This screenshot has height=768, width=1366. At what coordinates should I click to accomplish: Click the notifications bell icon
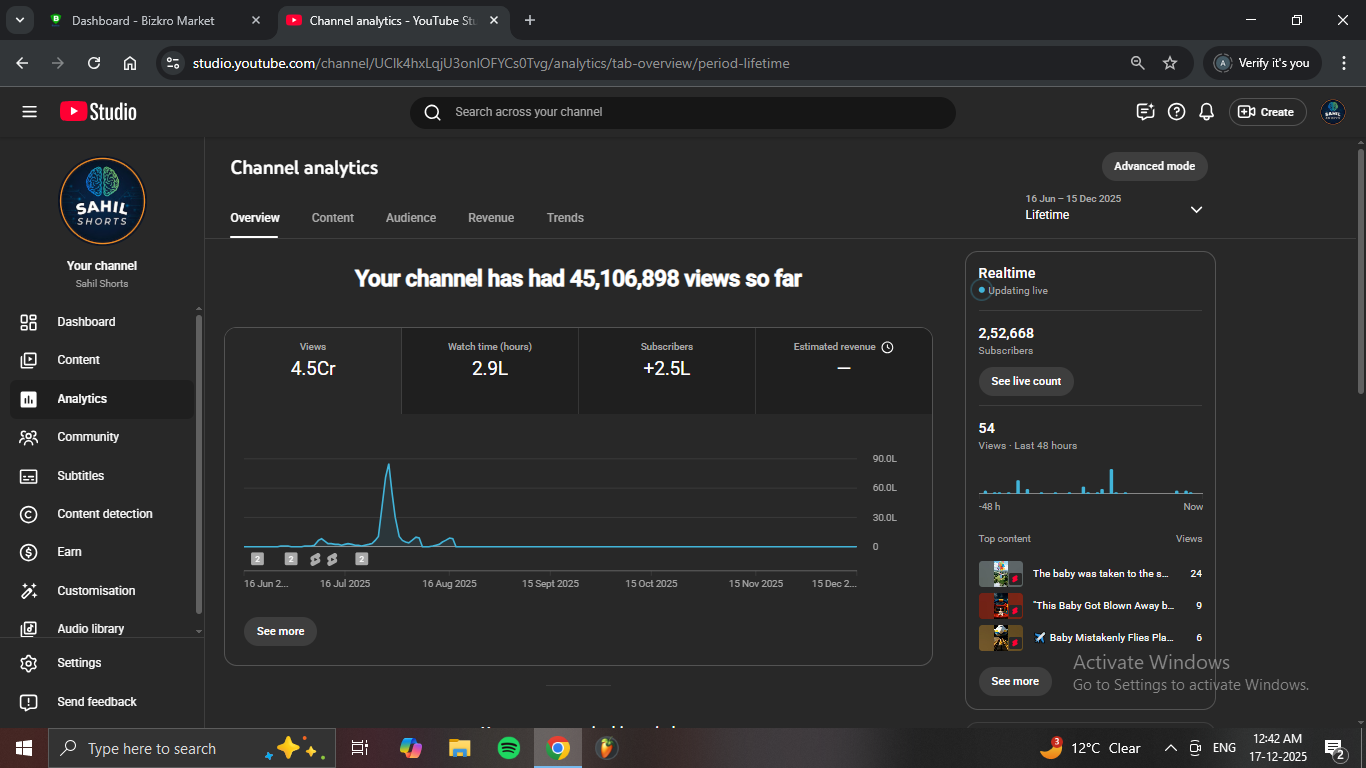[1207, 112]
